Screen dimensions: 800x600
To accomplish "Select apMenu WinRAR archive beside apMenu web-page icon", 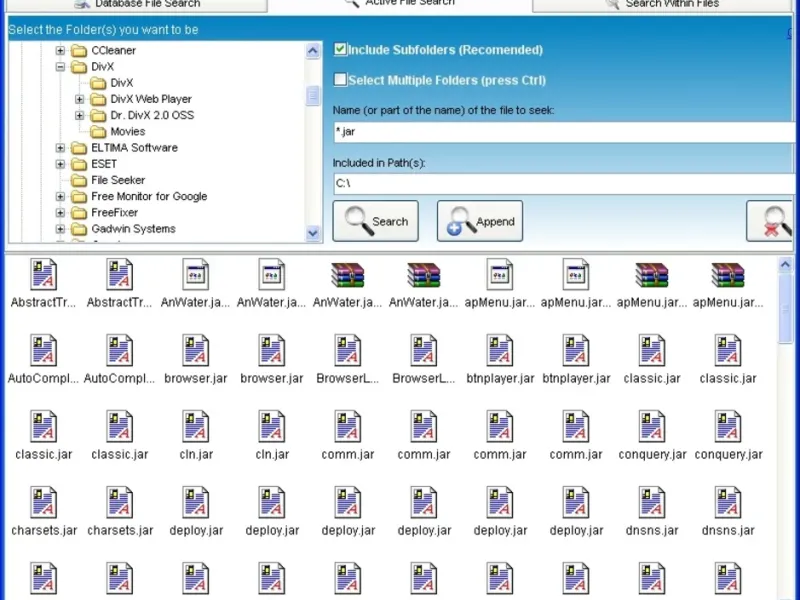I will (652, 274).
